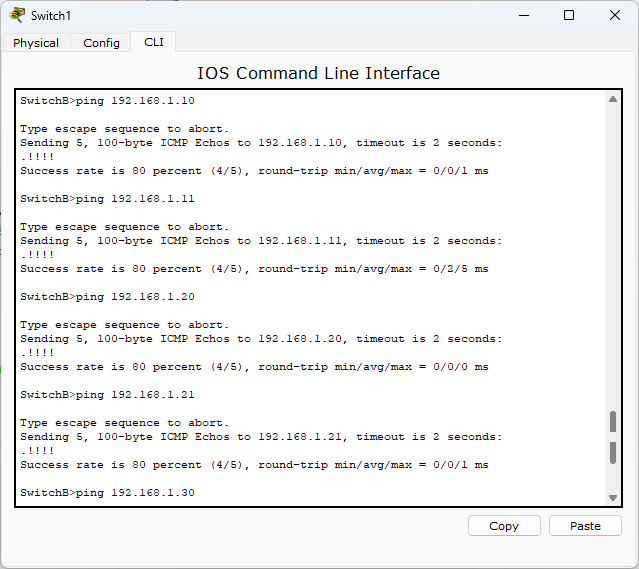This screenshot has width=639, height=569.
Task: Click 'Sending 5' line for 192.168.1.10
Action: tap(261, 143)
